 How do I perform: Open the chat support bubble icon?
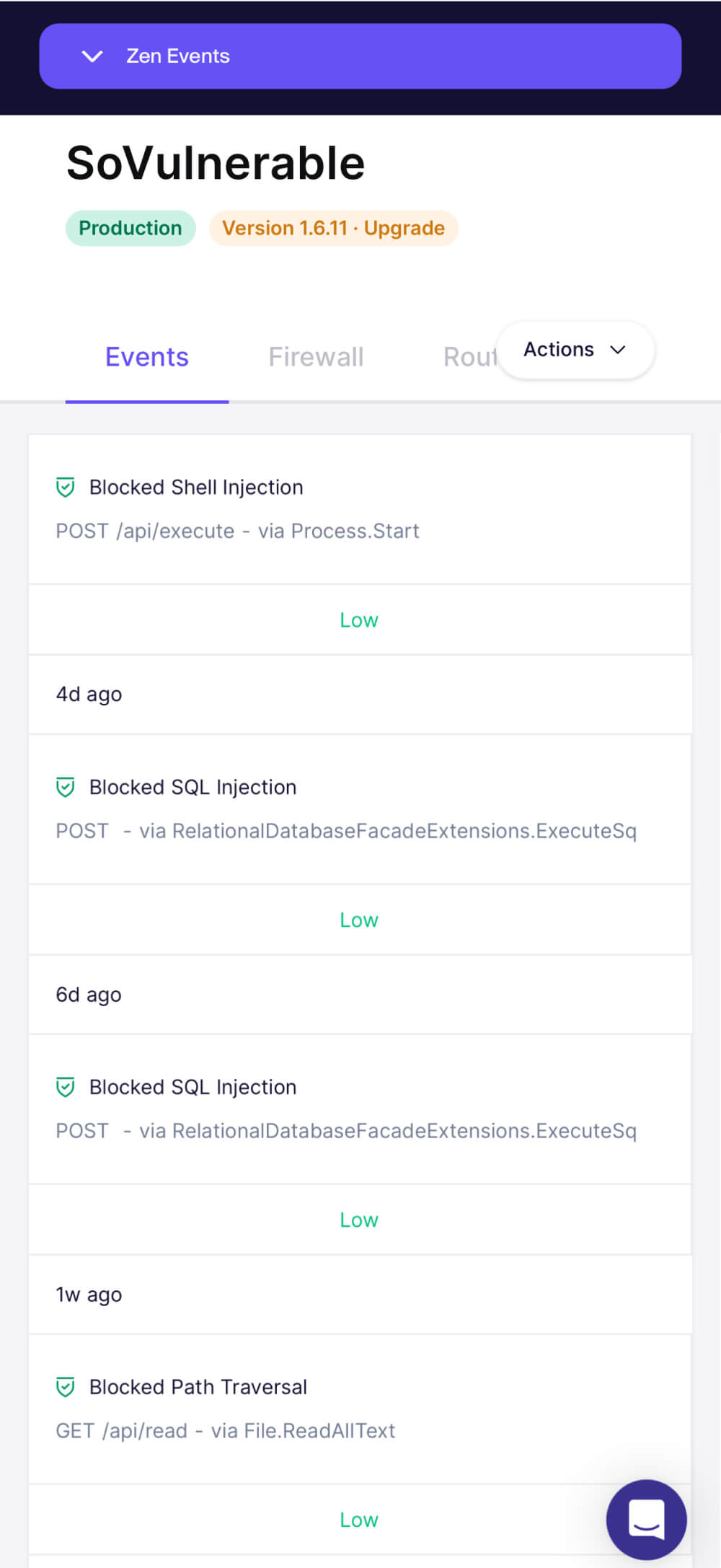(x=647, y=1520)
